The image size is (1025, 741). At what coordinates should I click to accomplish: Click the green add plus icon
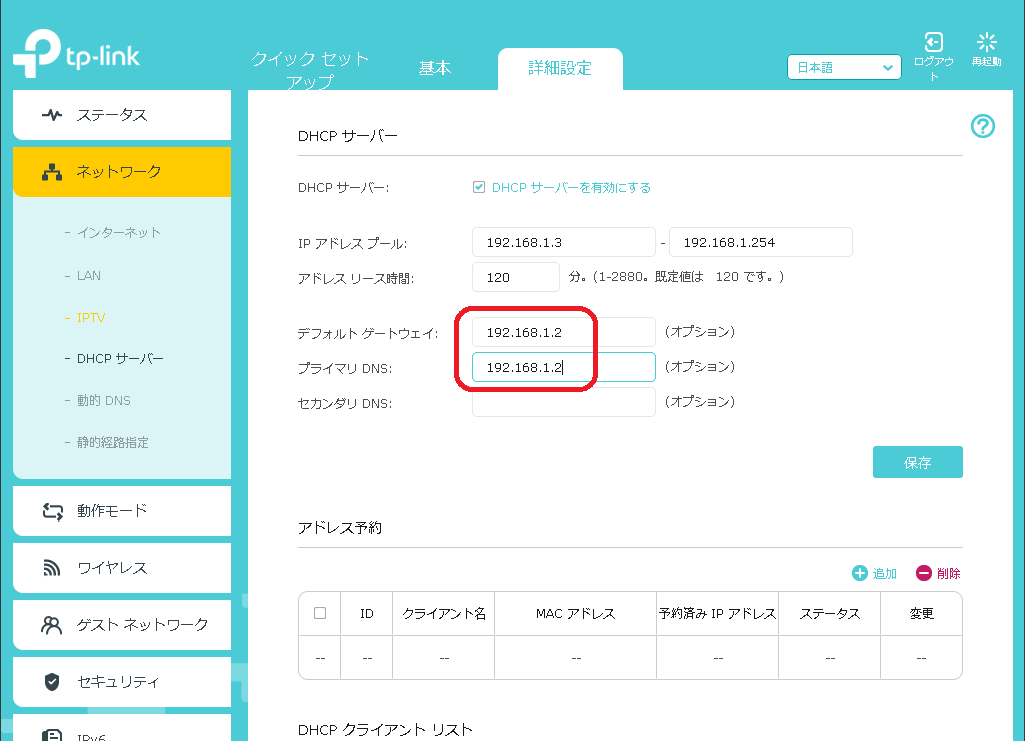[859, 573]
